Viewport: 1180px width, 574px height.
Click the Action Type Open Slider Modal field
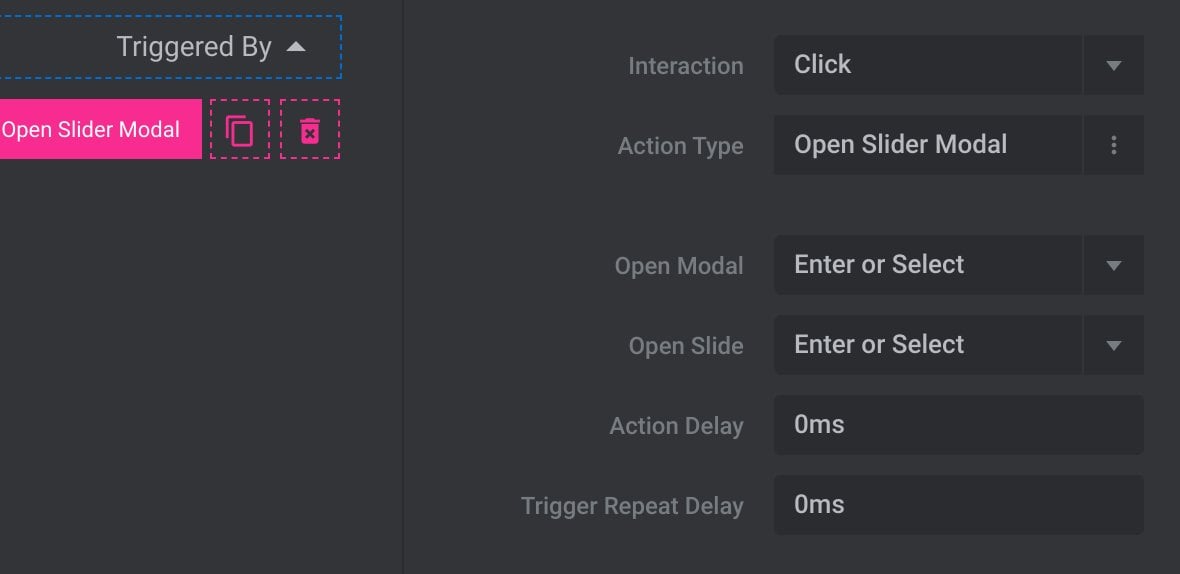point(928,145)
